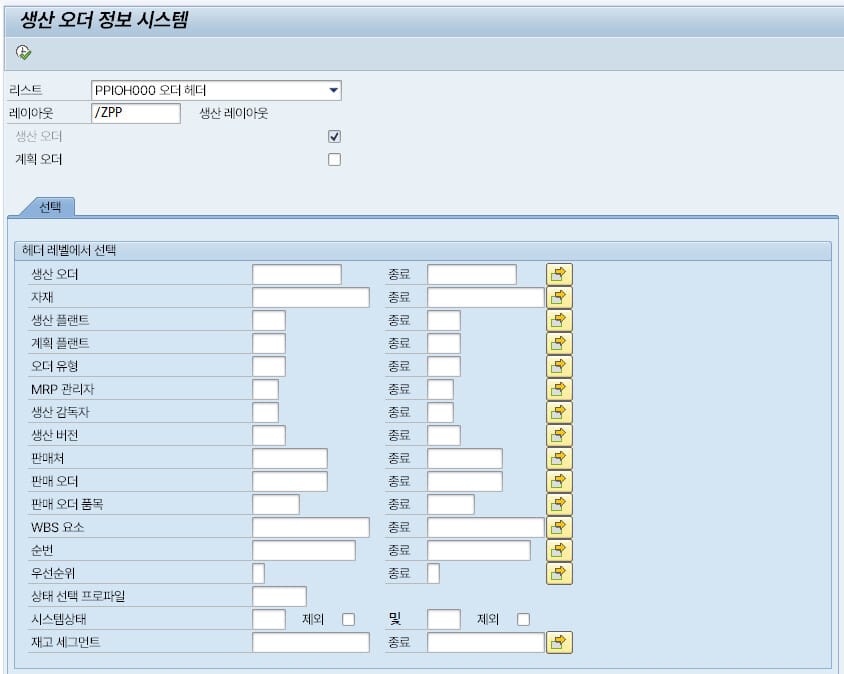Viewport: 844px width, 674px height.
Task: Check first 제외 box beside 시스템상태
Action: [349, 619]
